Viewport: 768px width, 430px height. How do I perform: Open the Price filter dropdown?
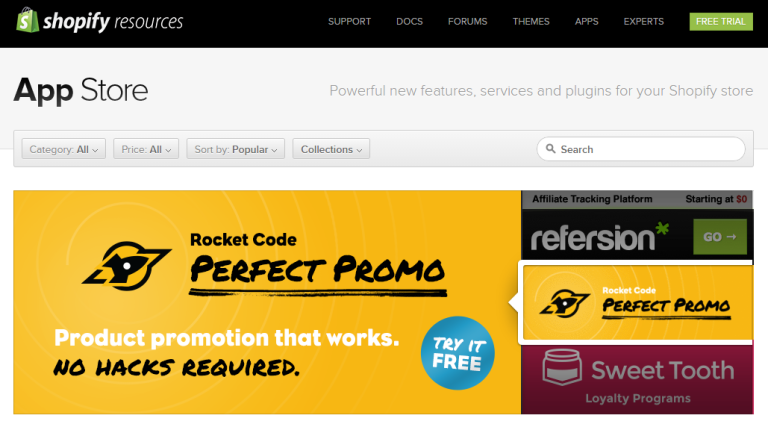point(145,149)
